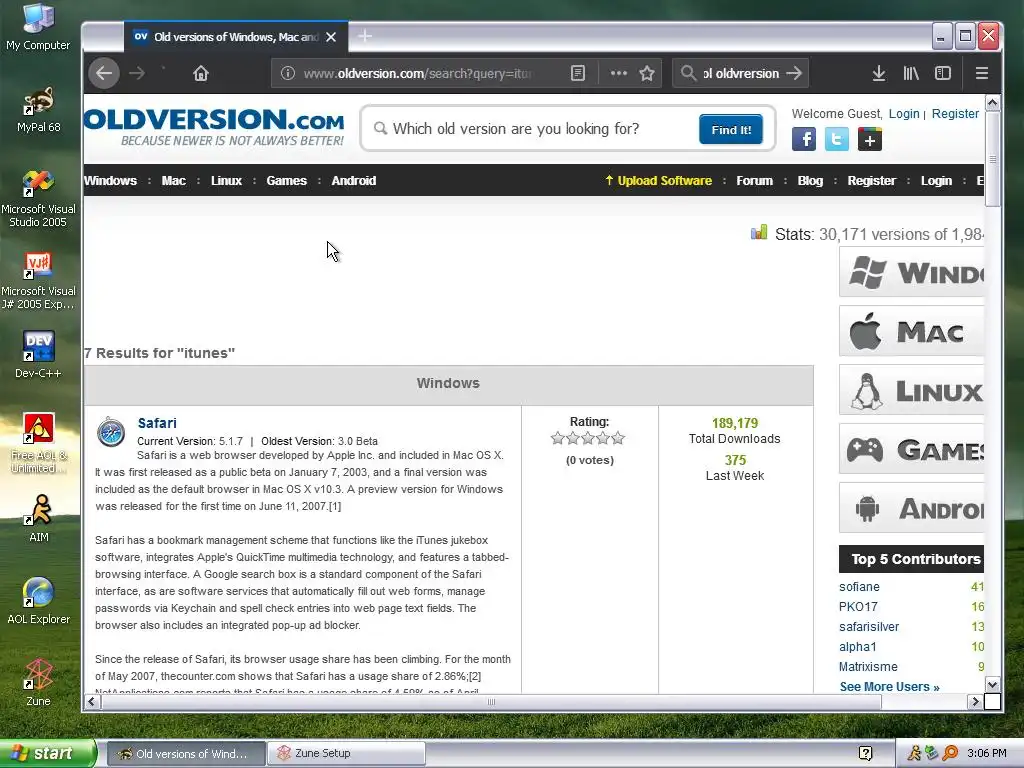The image size is (1024, 768).
Task: Open the browser home page icon
Action: tap(200, 73)
